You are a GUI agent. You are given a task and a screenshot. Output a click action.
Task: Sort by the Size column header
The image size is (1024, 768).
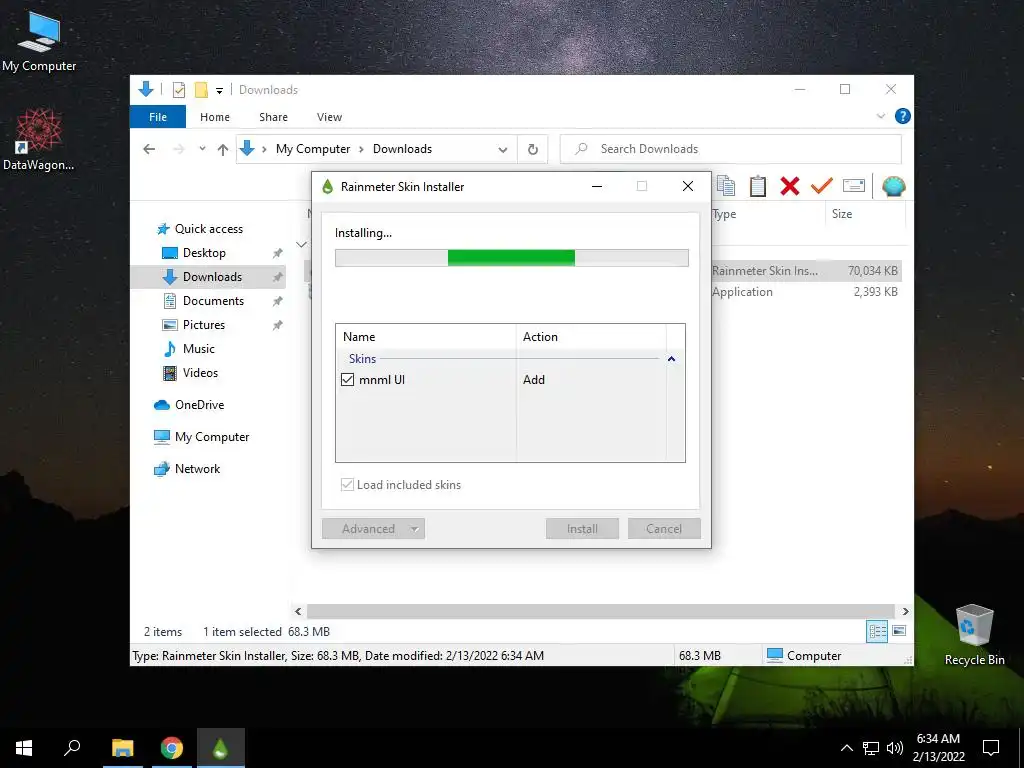pos(865,214)
